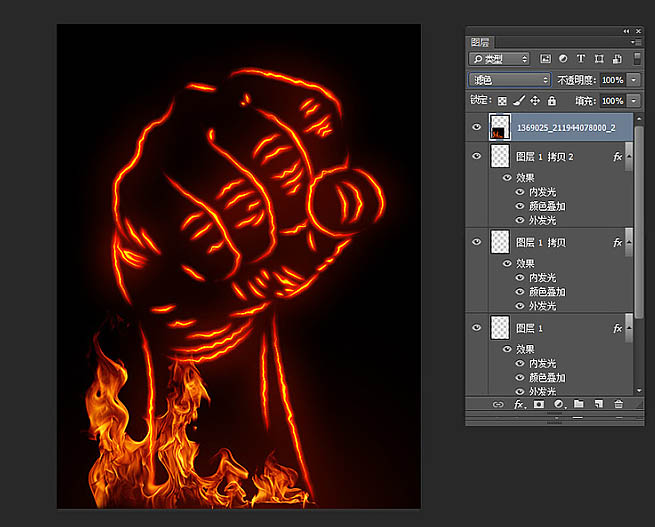Image resolution: width=655 pixels, height=527 pixels.
Task: Delete layer with trash icon
Action: 619,404
